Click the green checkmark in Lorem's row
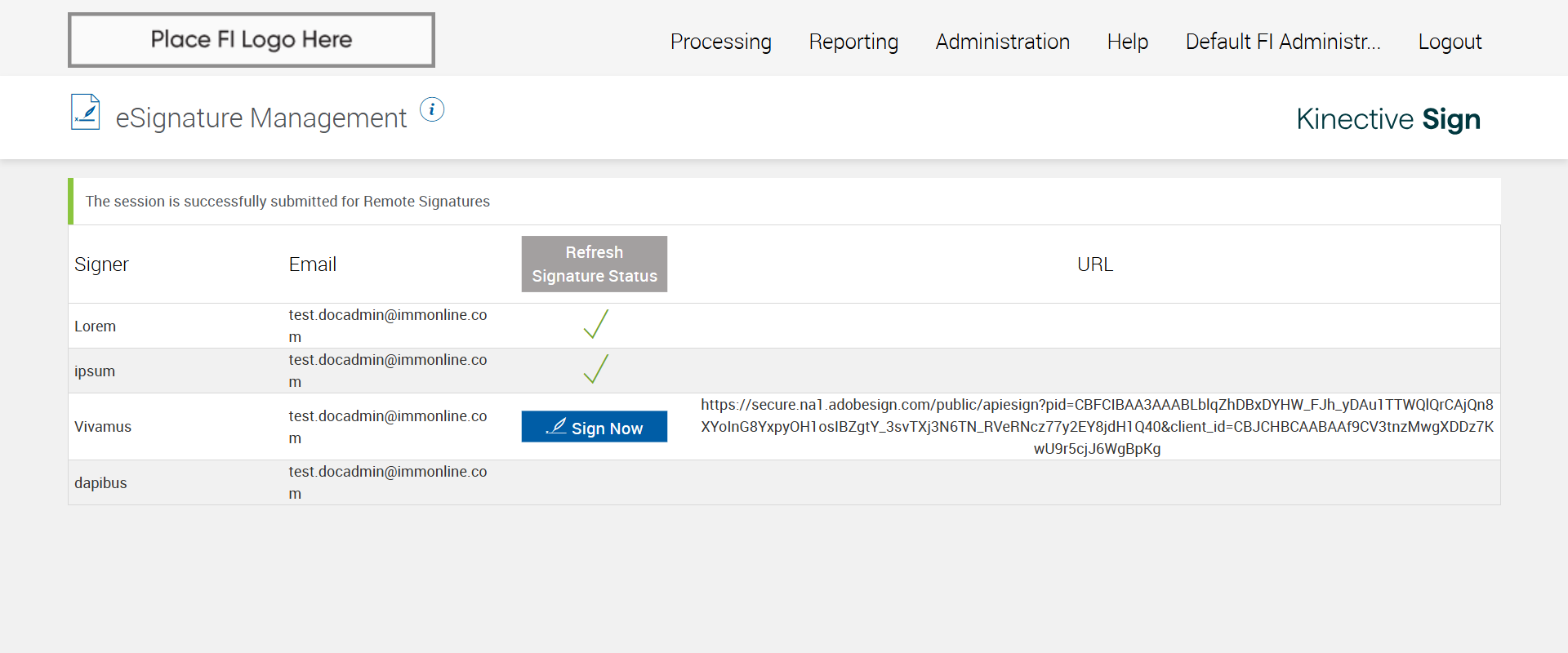Viewport: 1568px width, 653px height. pyautogui.click(x=595, y=324)
